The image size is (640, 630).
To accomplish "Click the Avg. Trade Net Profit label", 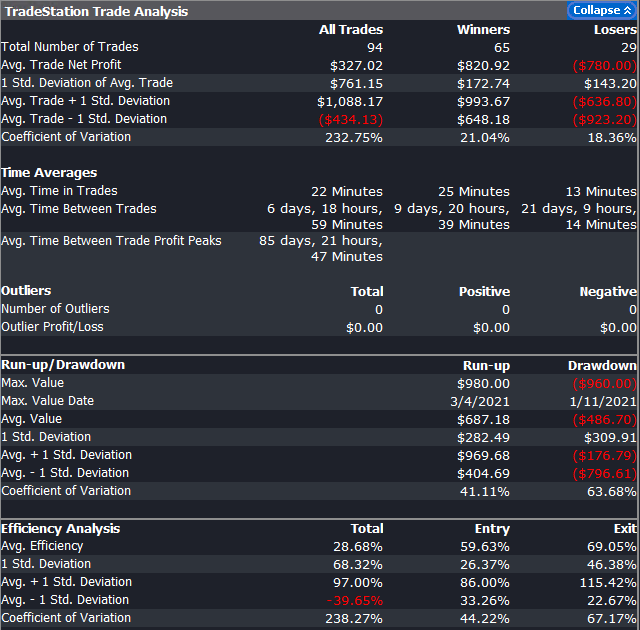I will (61, 65).
